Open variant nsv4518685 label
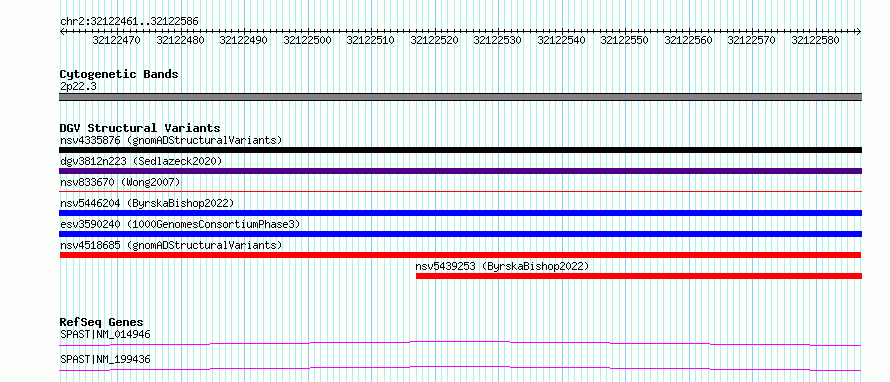This screenshot has height=382, width=890. (171, 245)
